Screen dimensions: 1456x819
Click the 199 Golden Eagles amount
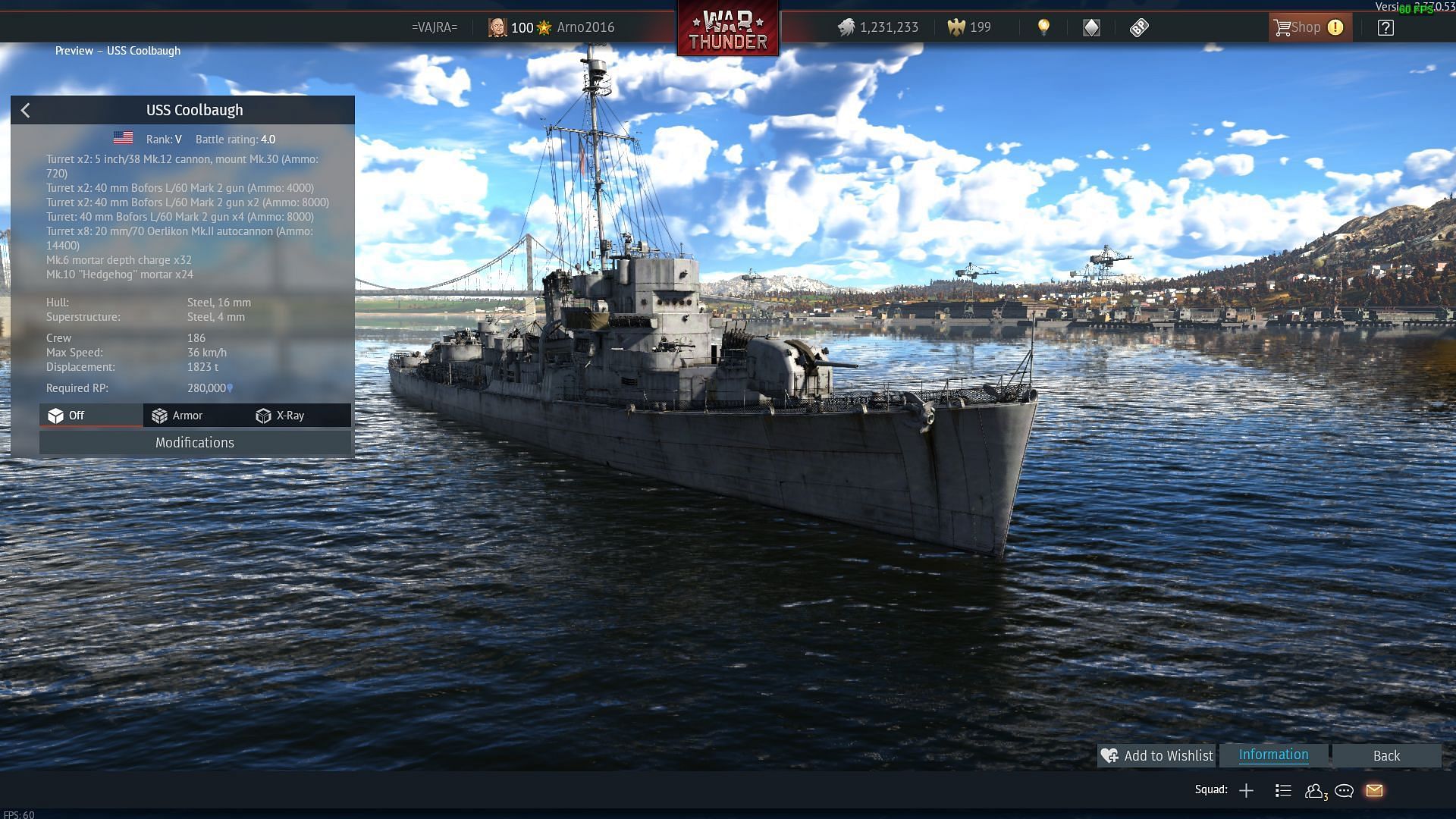pos(981,27)
